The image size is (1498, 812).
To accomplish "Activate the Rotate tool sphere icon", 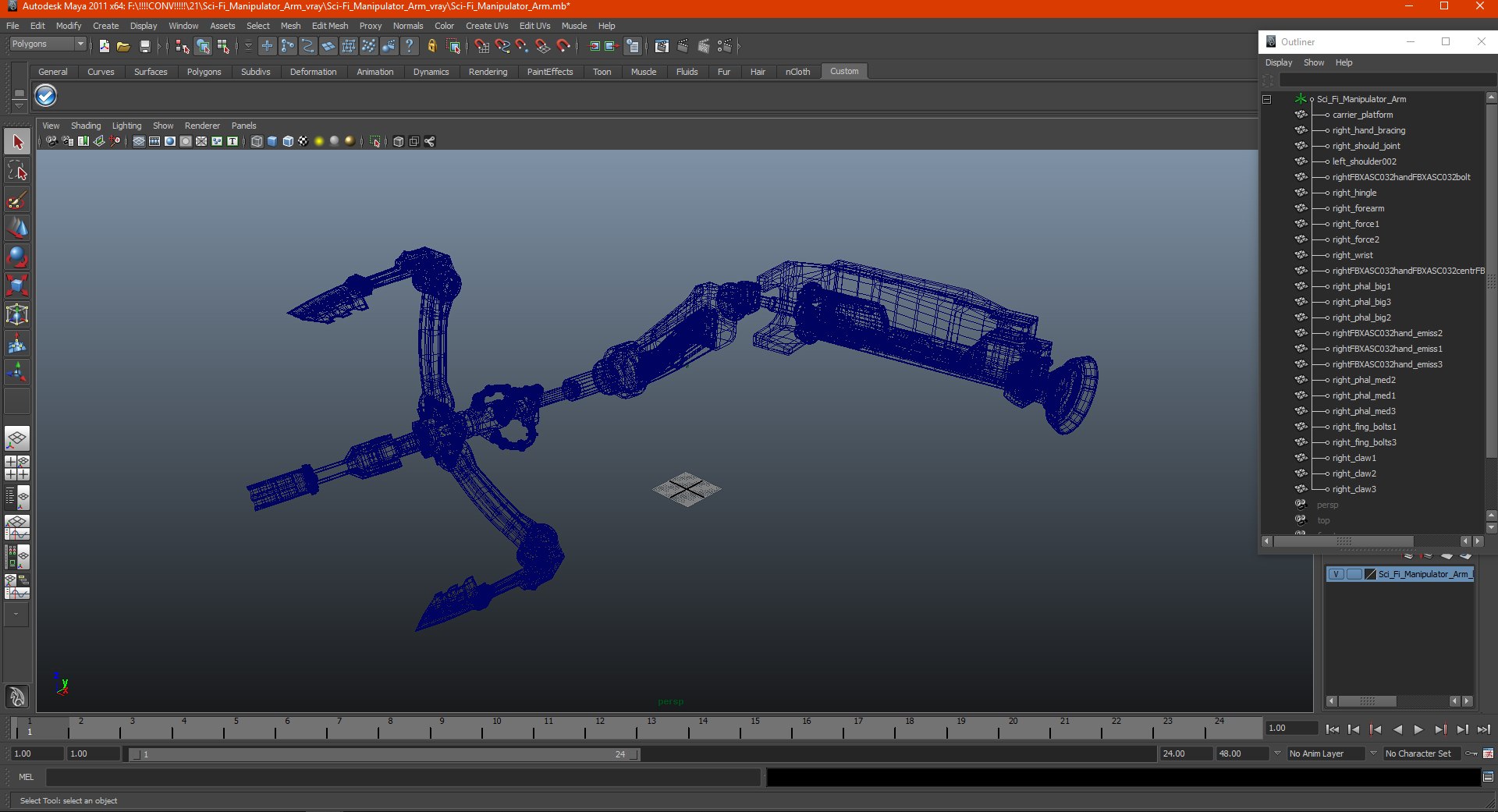I will point(17,257).
